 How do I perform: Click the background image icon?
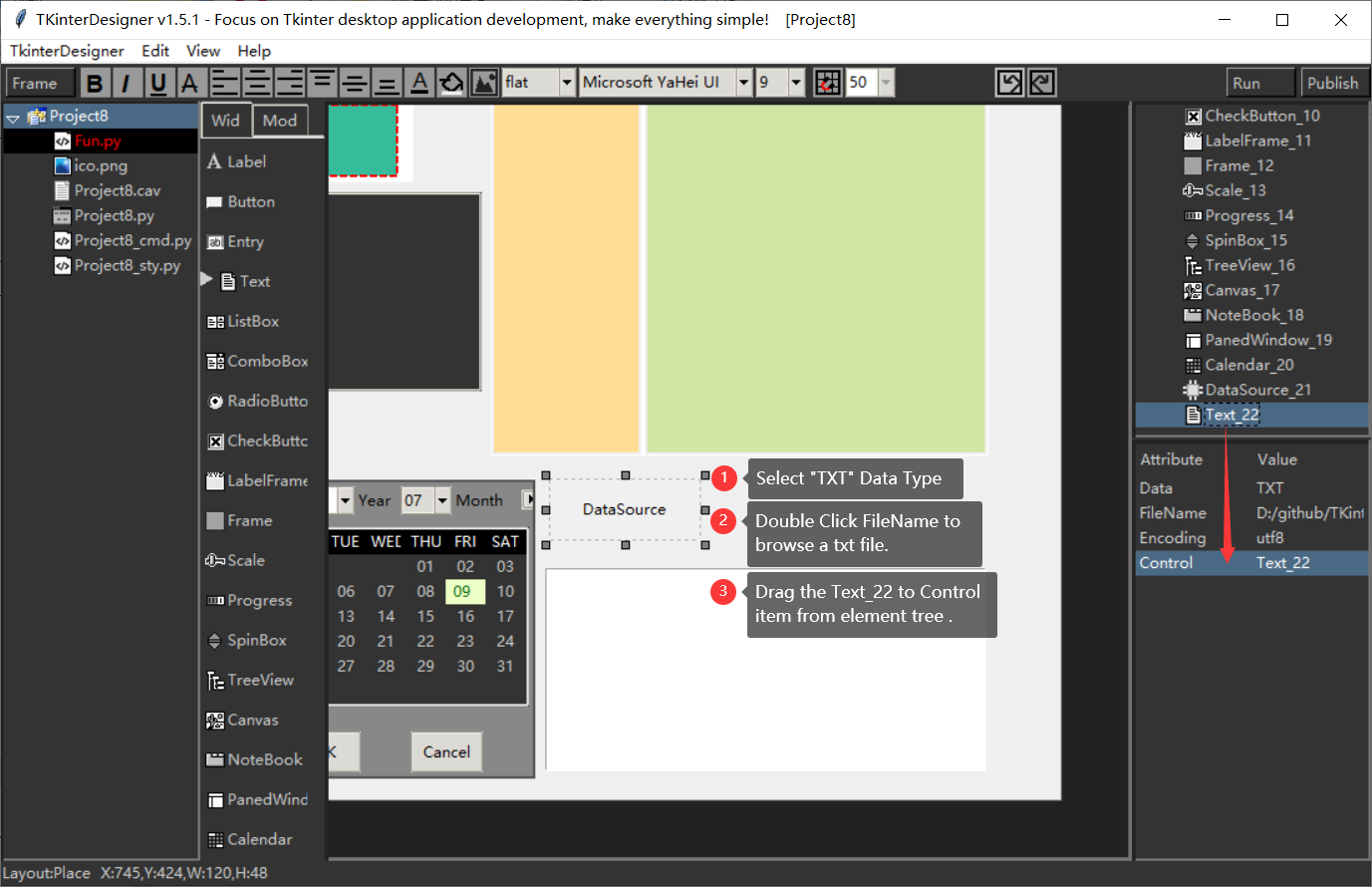(484, 83)
